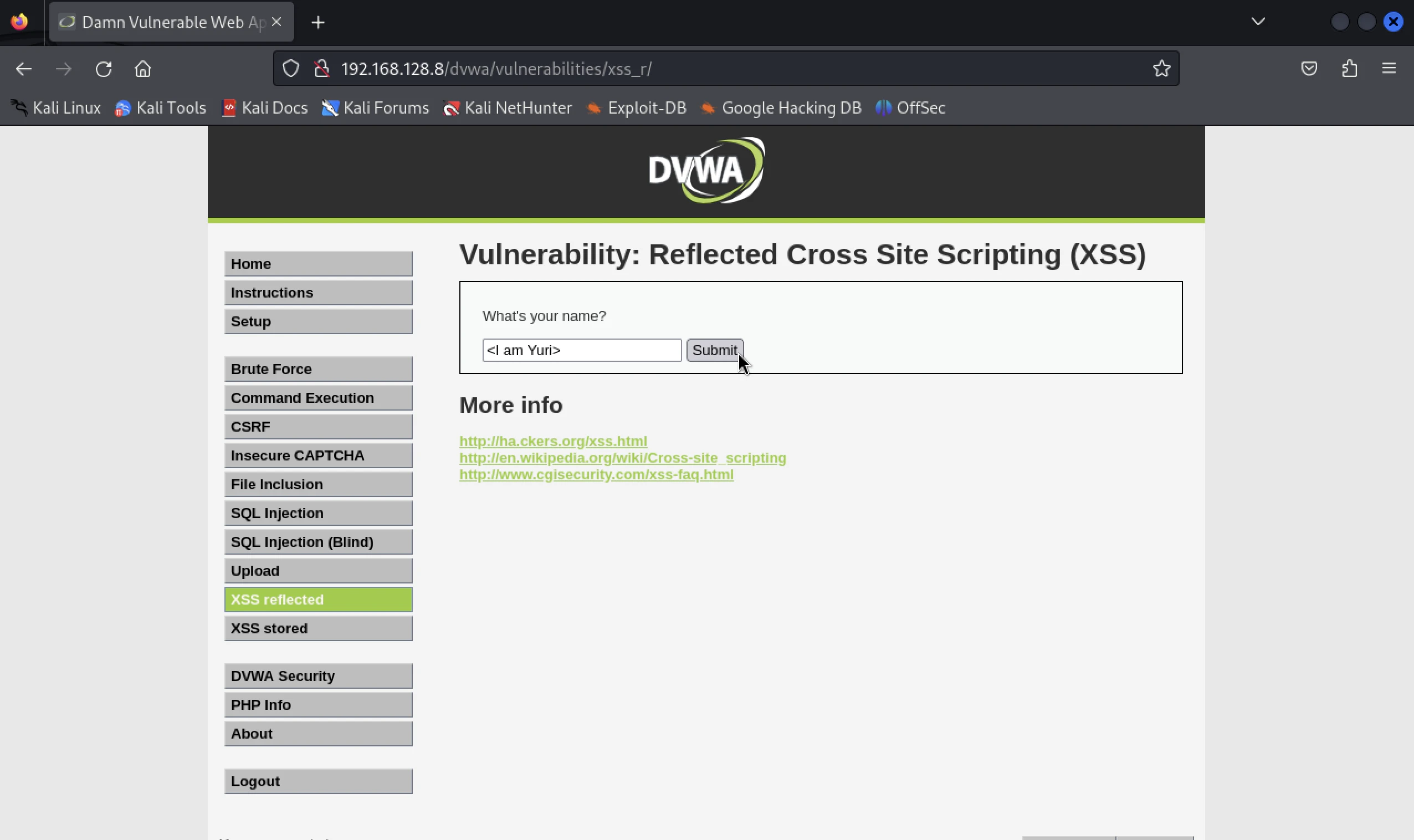The width and height of the screenshot is (1414, 840).
Task: Open the Kali Docs bookmark
Action: [x=265, y=107]
